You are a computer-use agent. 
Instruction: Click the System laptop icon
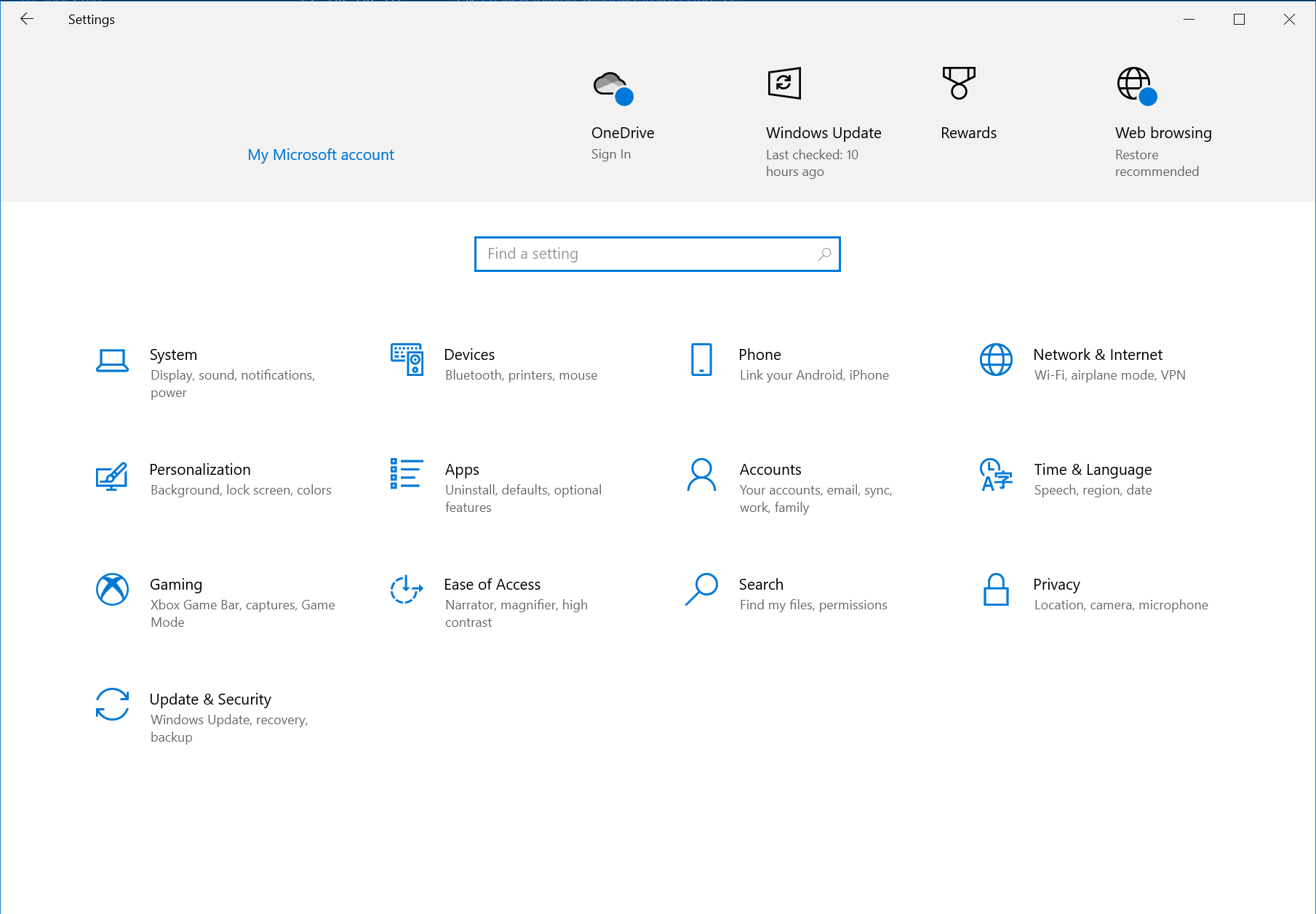pos(112,361)
